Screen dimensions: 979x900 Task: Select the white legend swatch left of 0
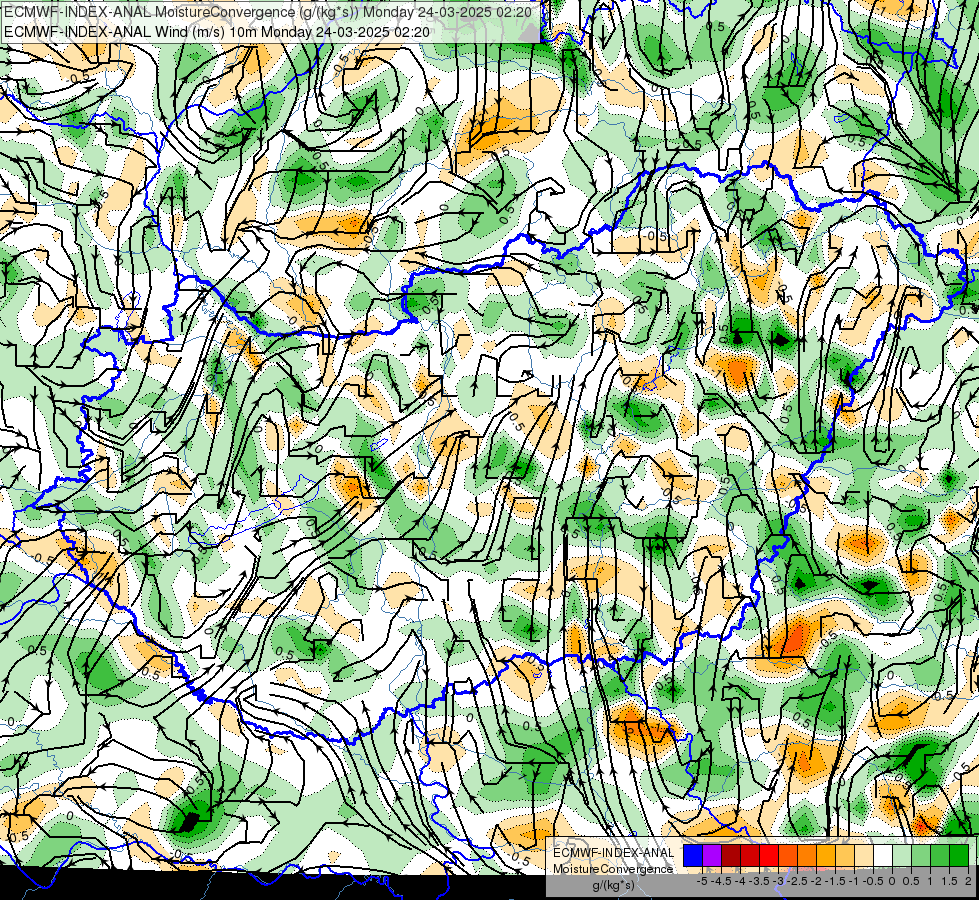pyautogui.click(x=883, y=856)
